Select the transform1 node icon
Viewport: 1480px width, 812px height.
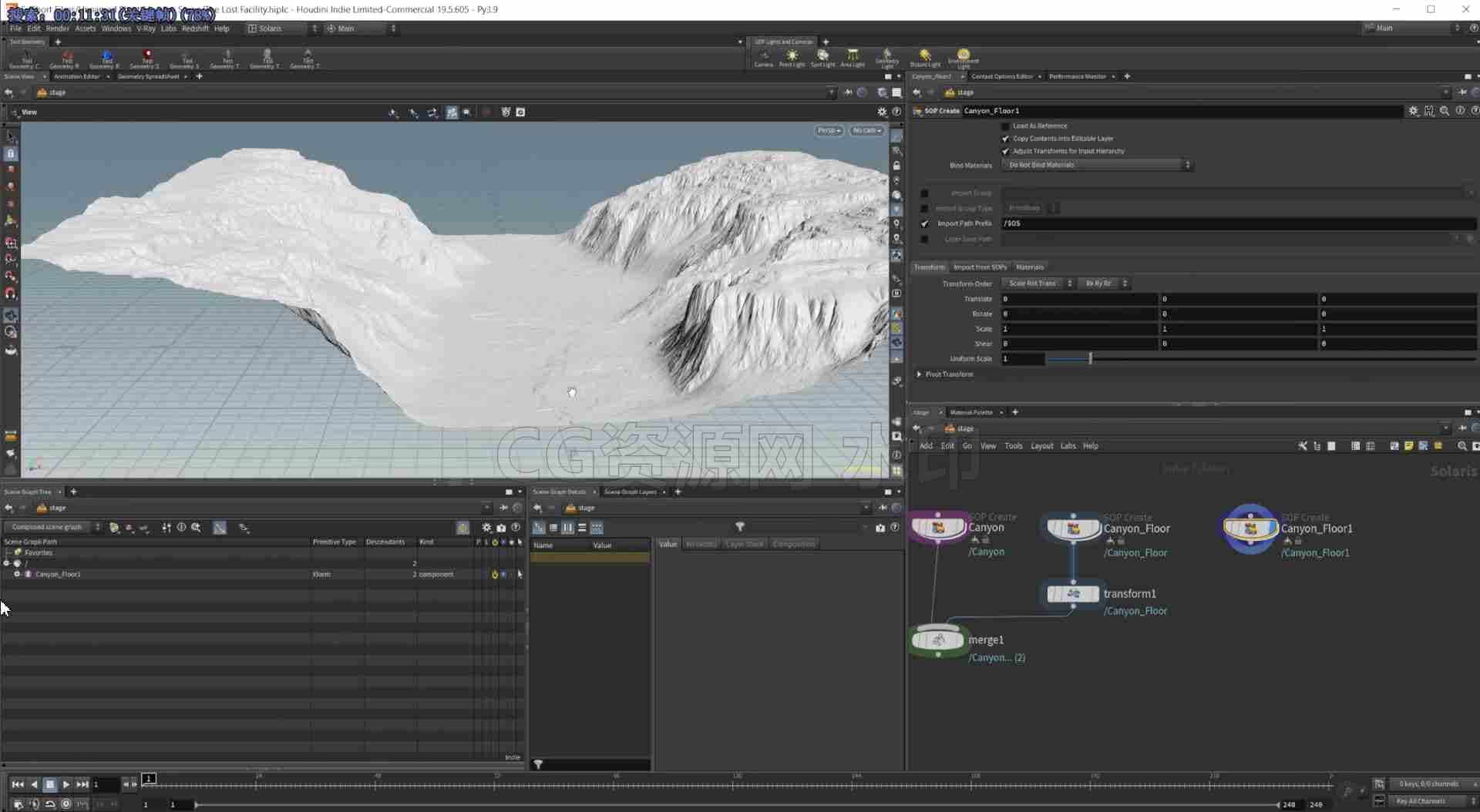click(1073, 594)
